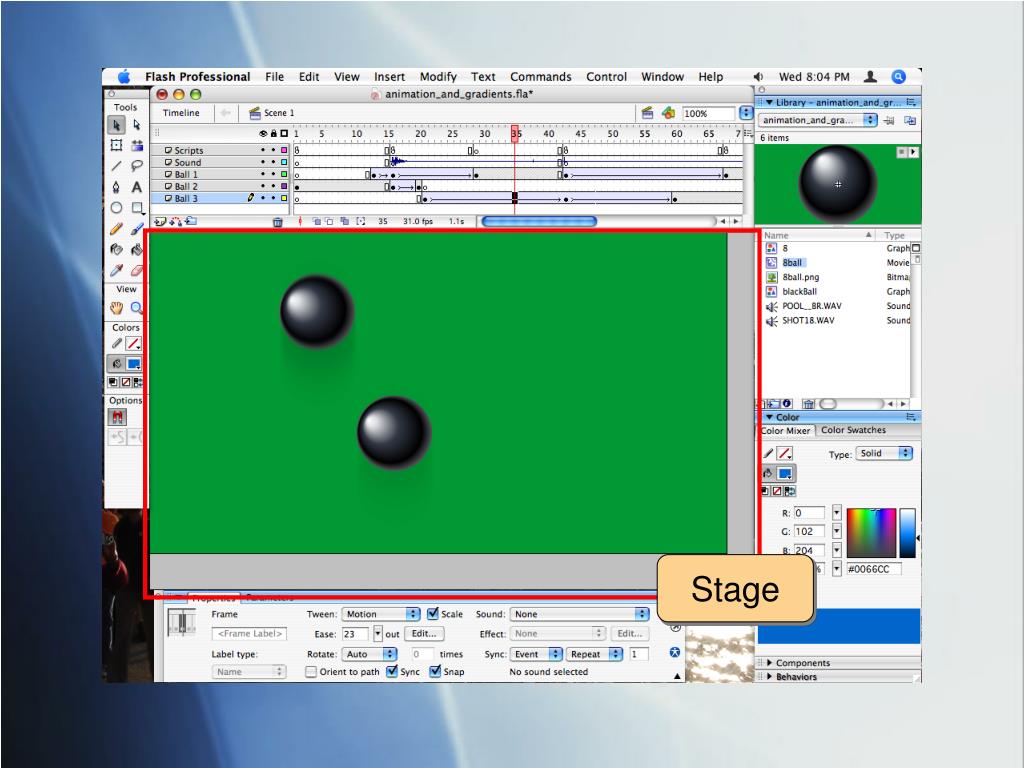Screen dimensions: 1024x768
Task: Uncheck the Scale checkbox
Action: pos(433,614)
